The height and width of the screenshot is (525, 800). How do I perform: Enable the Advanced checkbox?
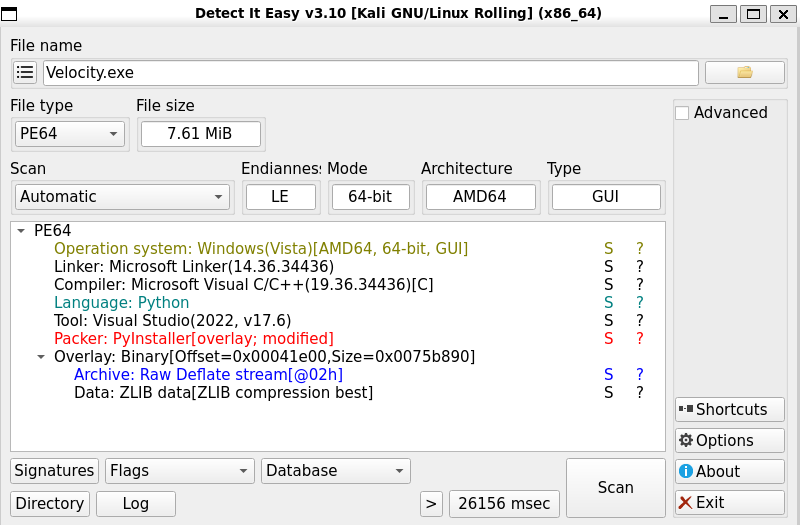(682, 113)
